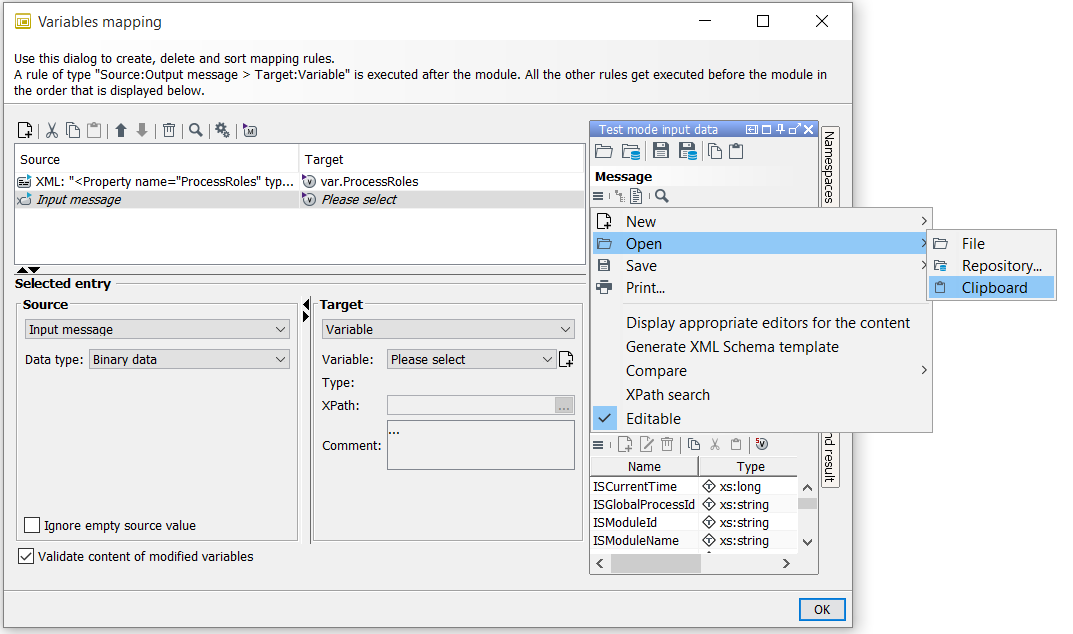Choose Clipboard from the Open submenu

click(993, 288)
